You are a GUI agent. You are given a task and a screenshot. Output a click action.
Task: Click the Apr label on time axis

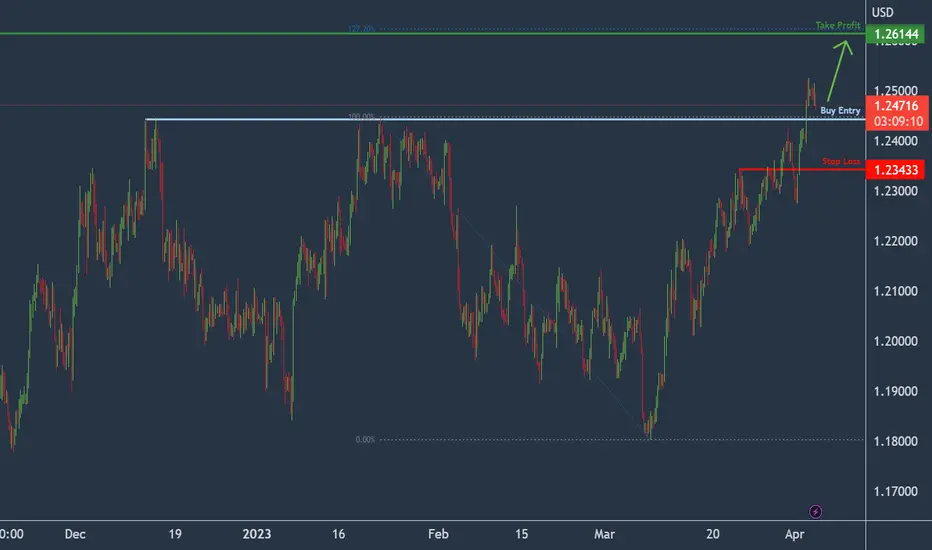[x=795, y=534]
